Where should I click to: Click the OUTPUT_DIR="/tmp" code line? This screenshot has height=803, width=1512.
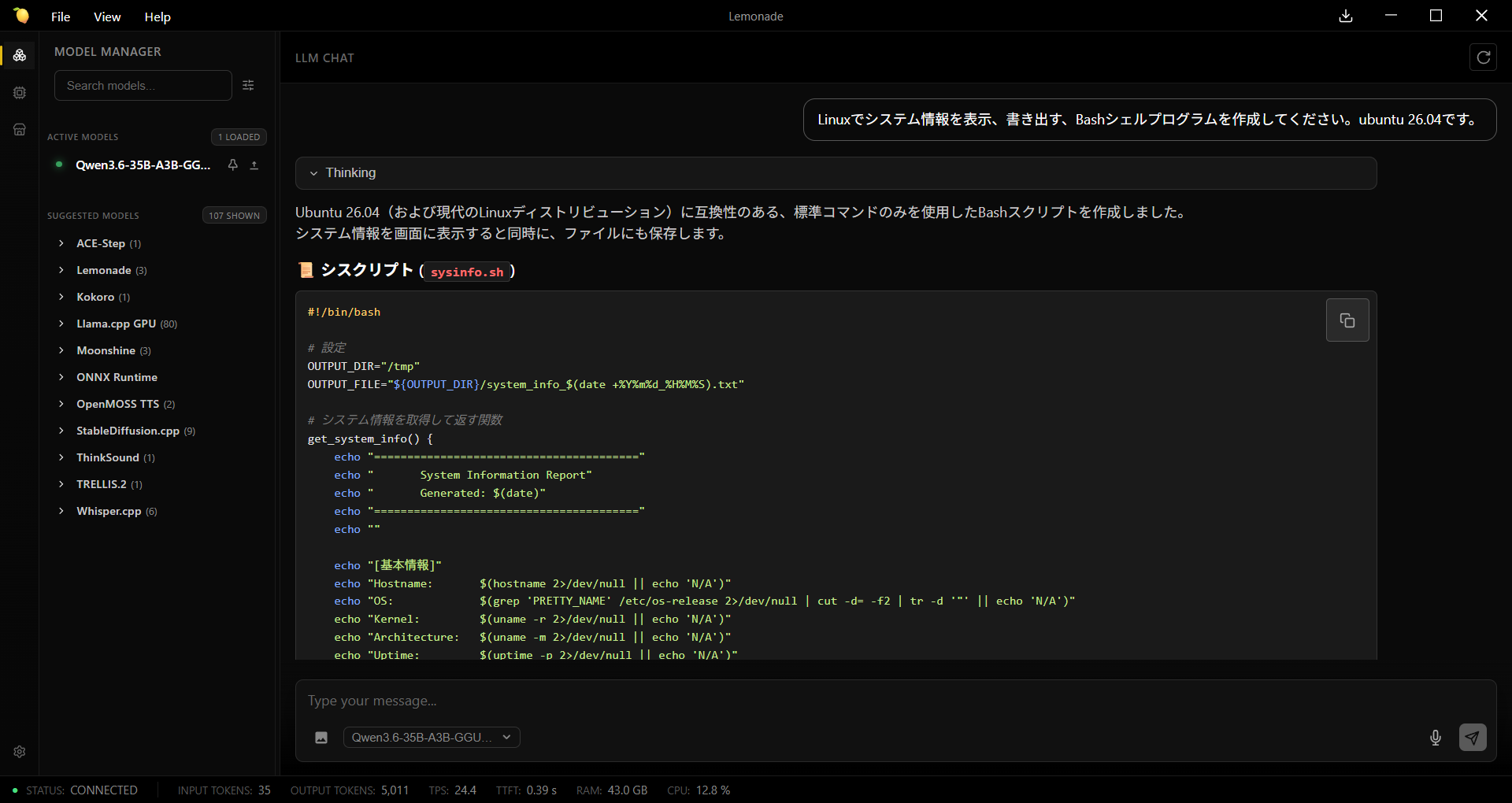click(x=364, y=367)
